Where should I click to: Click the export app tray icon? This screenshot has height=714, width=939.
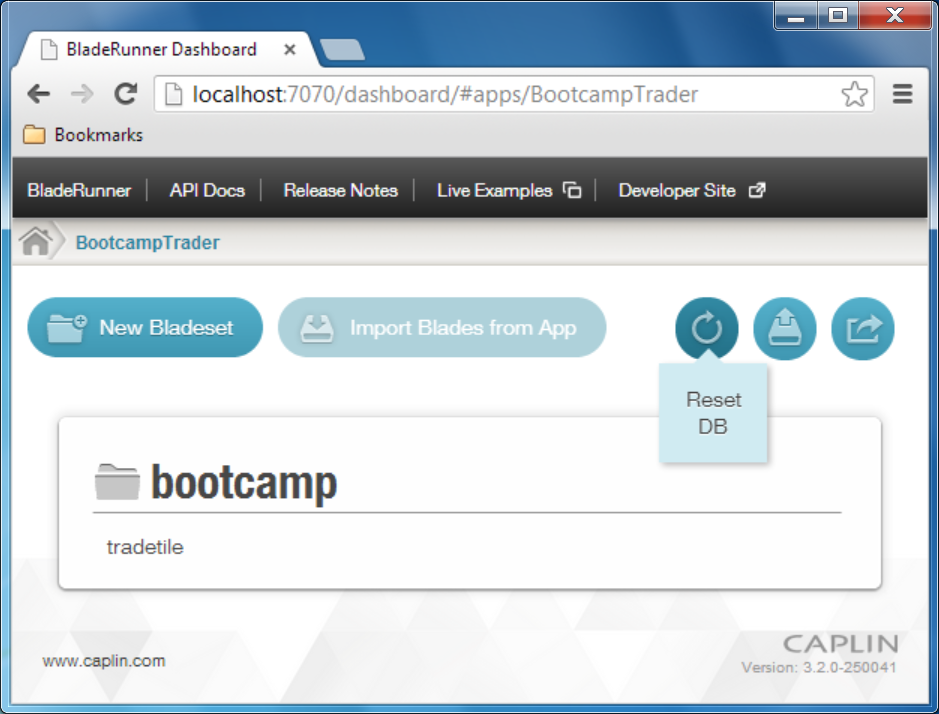pyautogui.click(x=784, y=328)
